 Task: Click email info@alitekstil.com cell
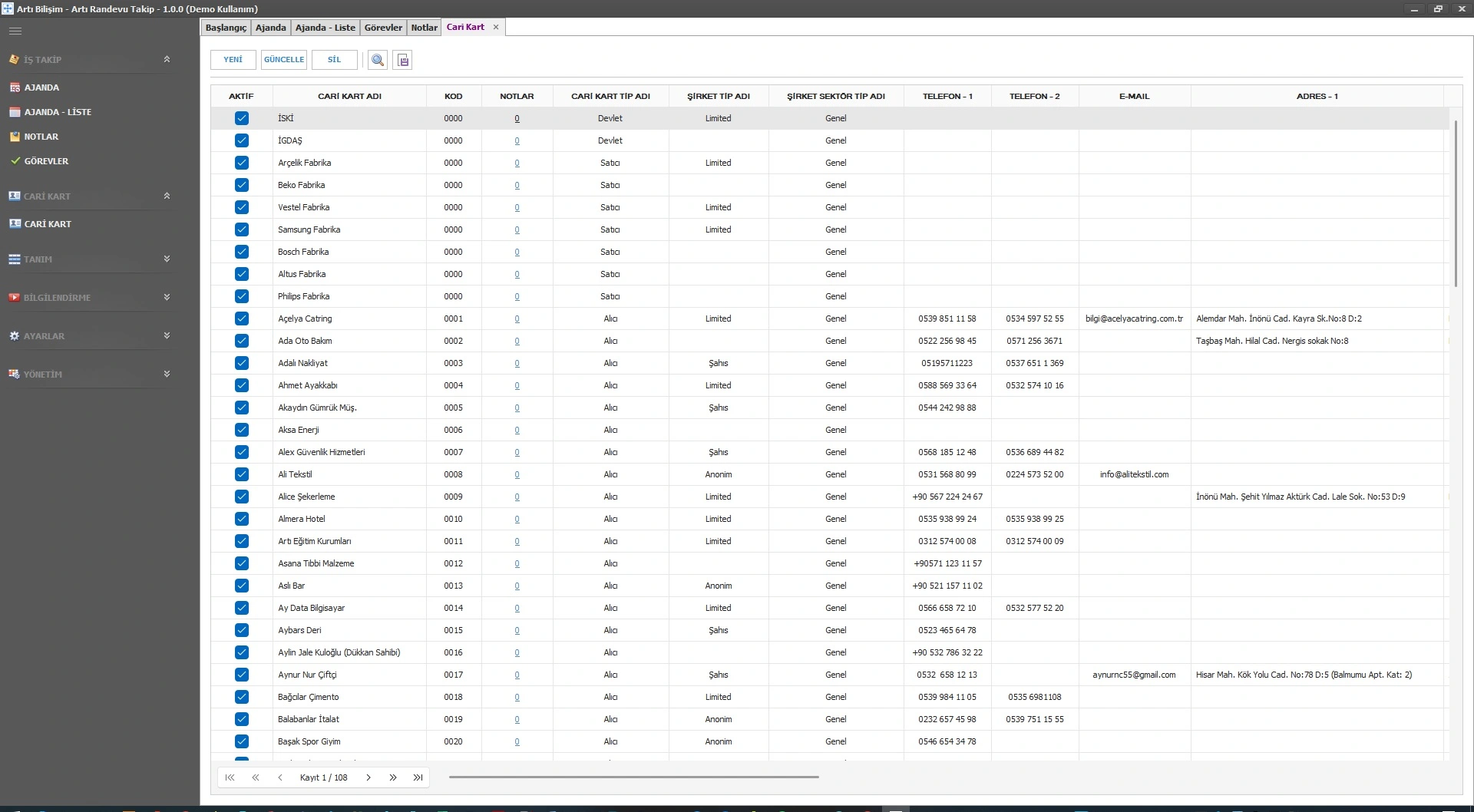tap(1134, 474)
